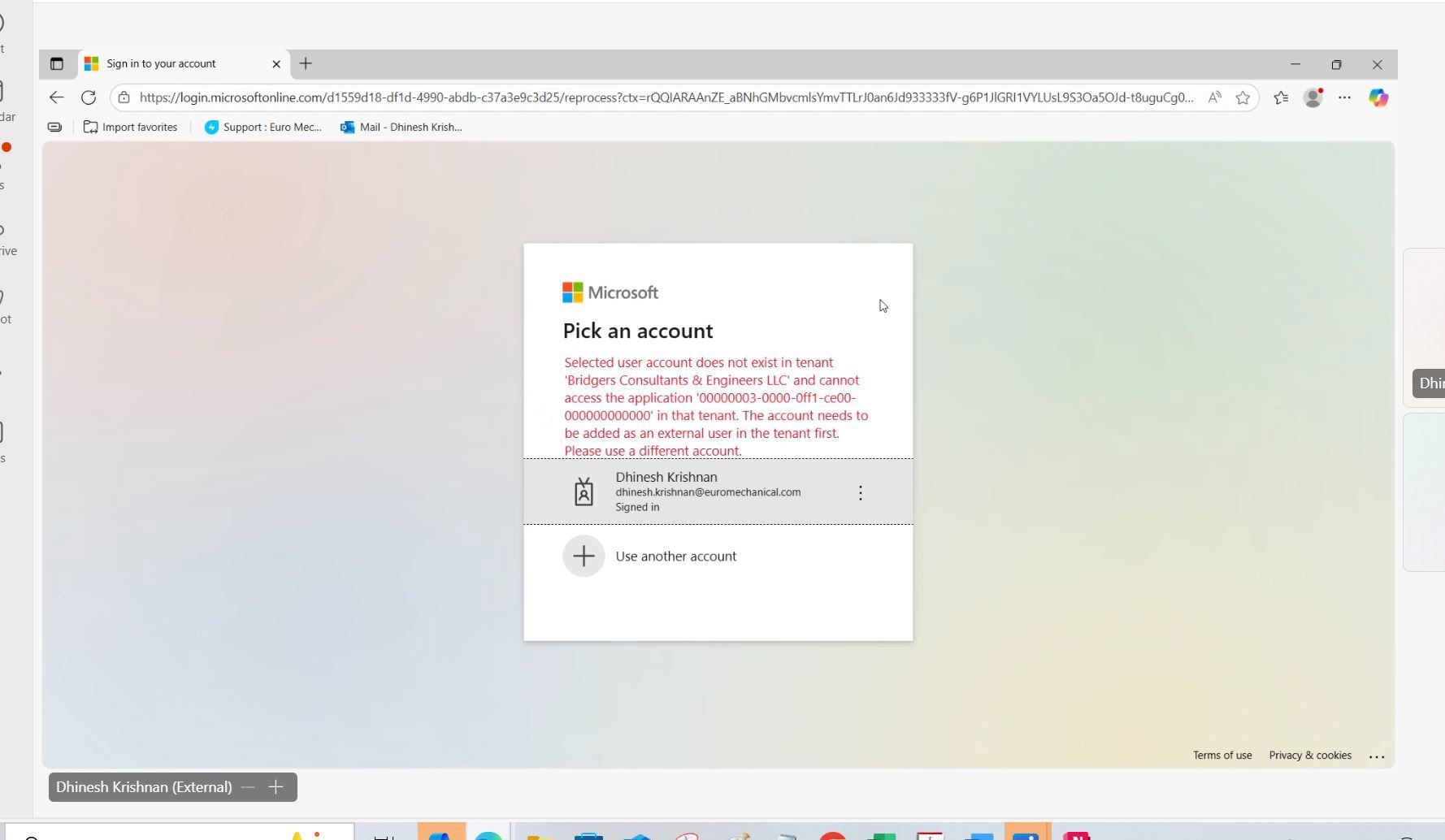Open the Favorites list icon
This screenshot has height=840, width=1445.
tap(1282, 97)
